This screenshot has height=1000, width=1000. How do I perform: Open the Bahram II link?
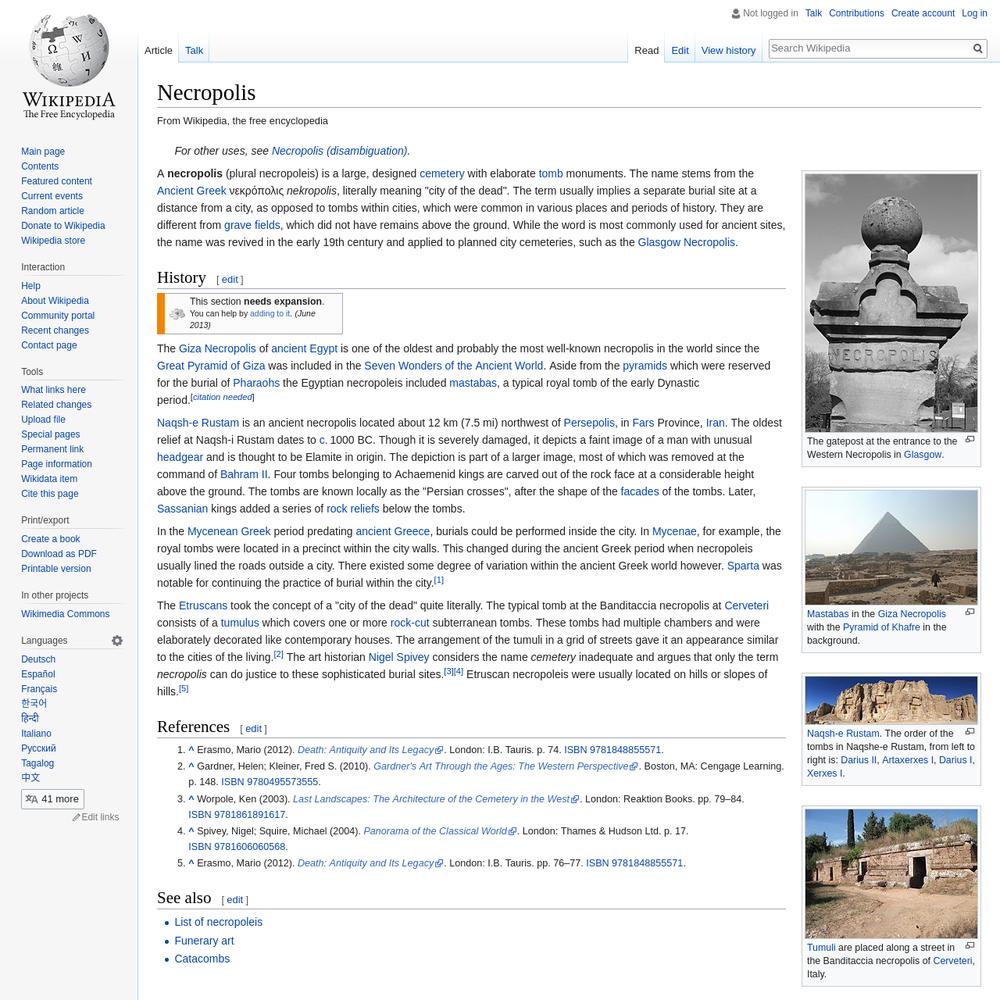(244, 474)
